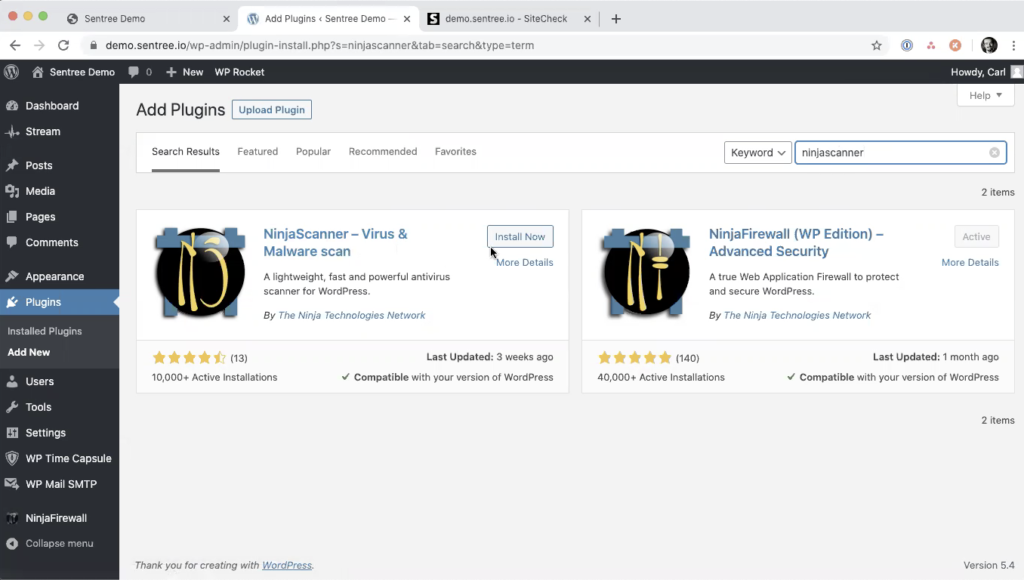Click the Plugins plug icon
1024x580 pixels.
13,301
